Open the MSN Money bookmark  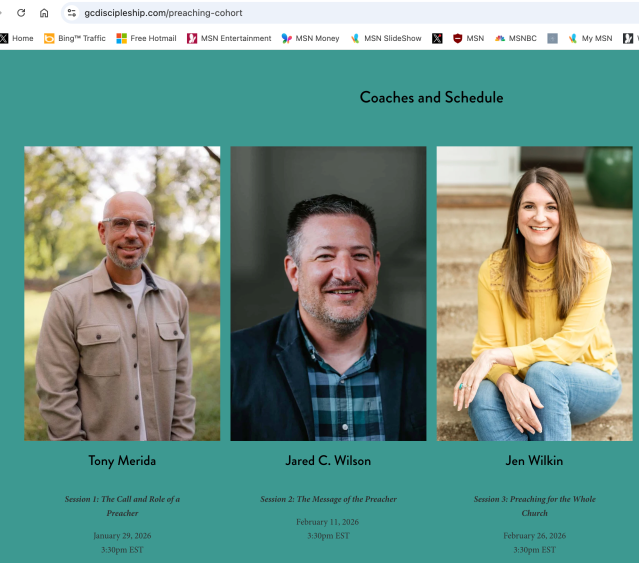311,38
